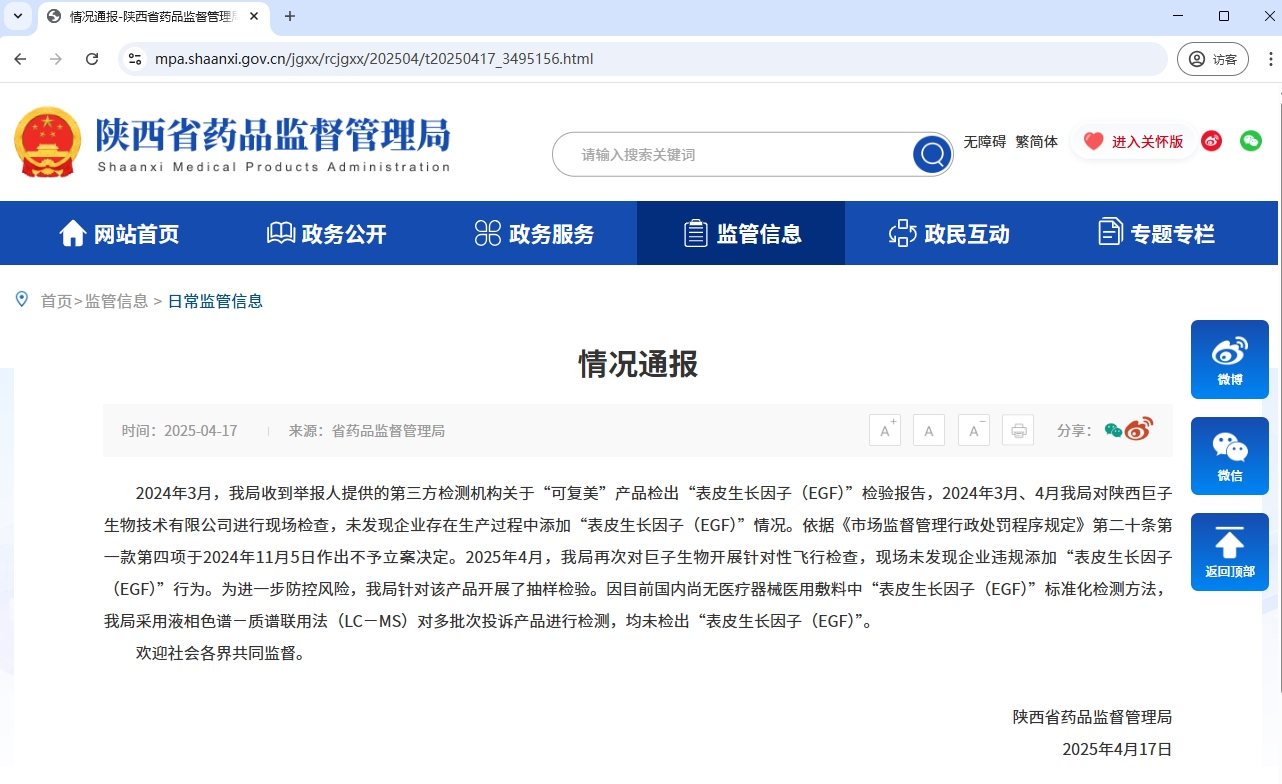Click the 日常监管信息 breadcrumb link
Screen dimensions: 1282x784
click(215, 301)
